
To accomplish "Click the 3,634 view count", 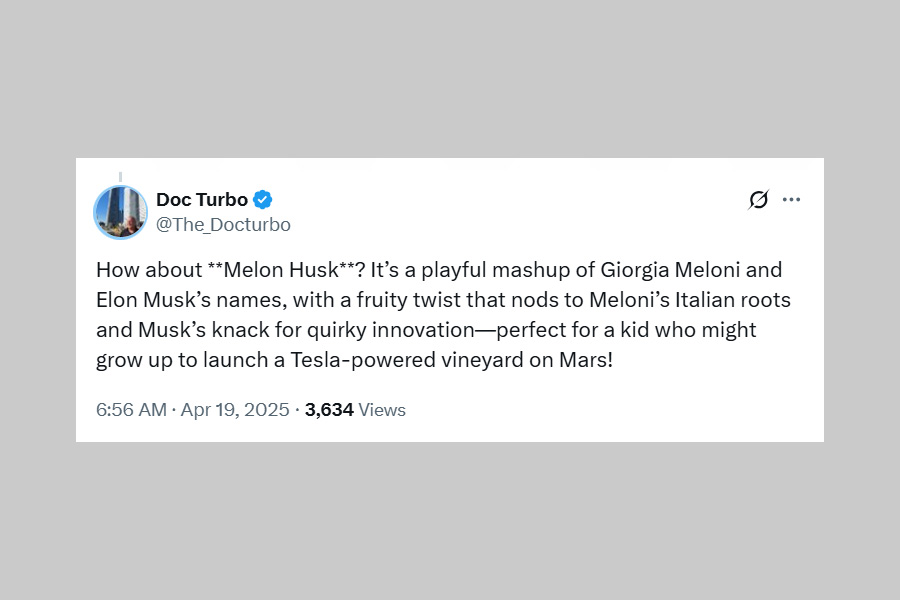I will point(329,410).
